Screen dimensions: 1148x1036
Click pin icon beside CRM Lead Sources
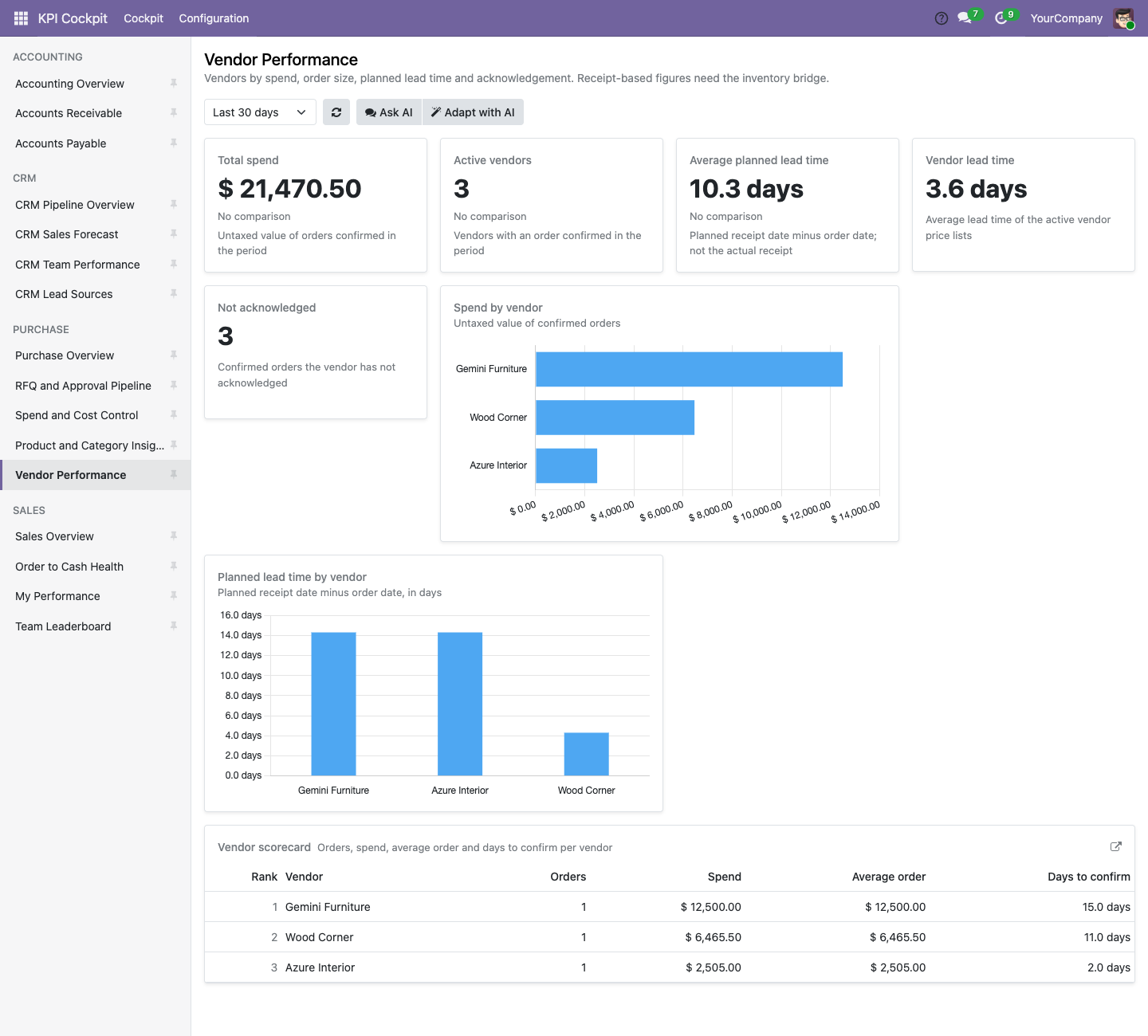[173, 293]
